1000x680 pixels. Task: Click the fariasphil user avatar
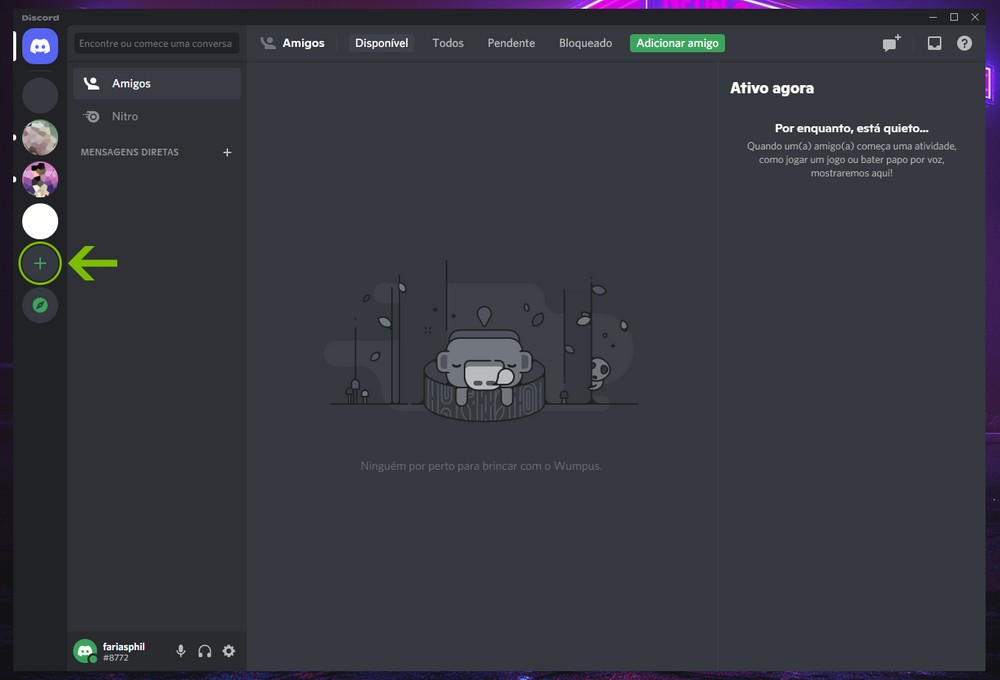[85, 651]
